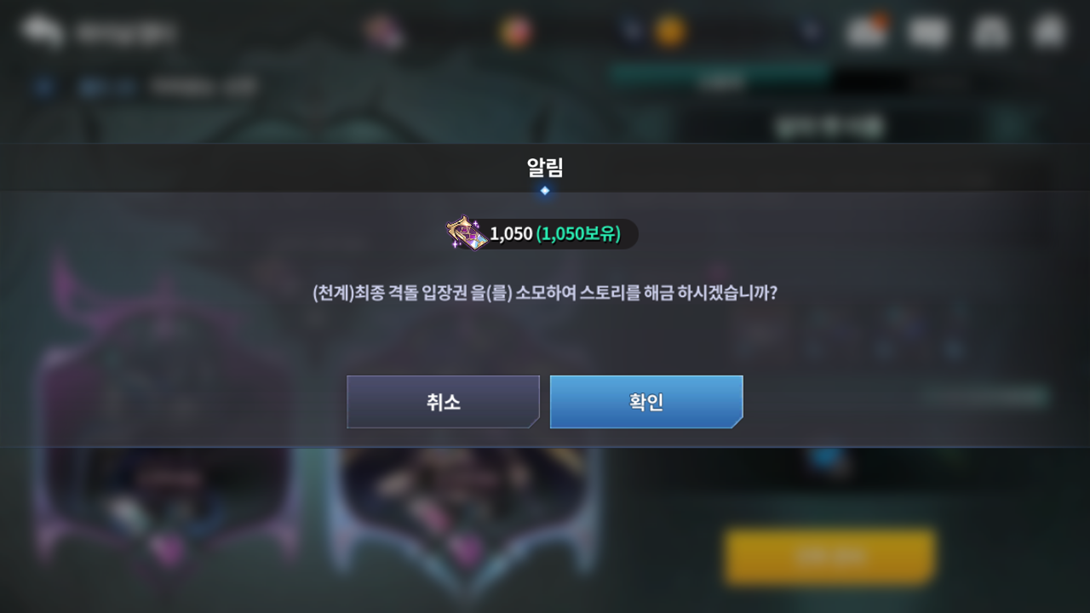1090x613 pixels.
Task: Click the blurred orange gem currency icon
Action: click(516, 32)
